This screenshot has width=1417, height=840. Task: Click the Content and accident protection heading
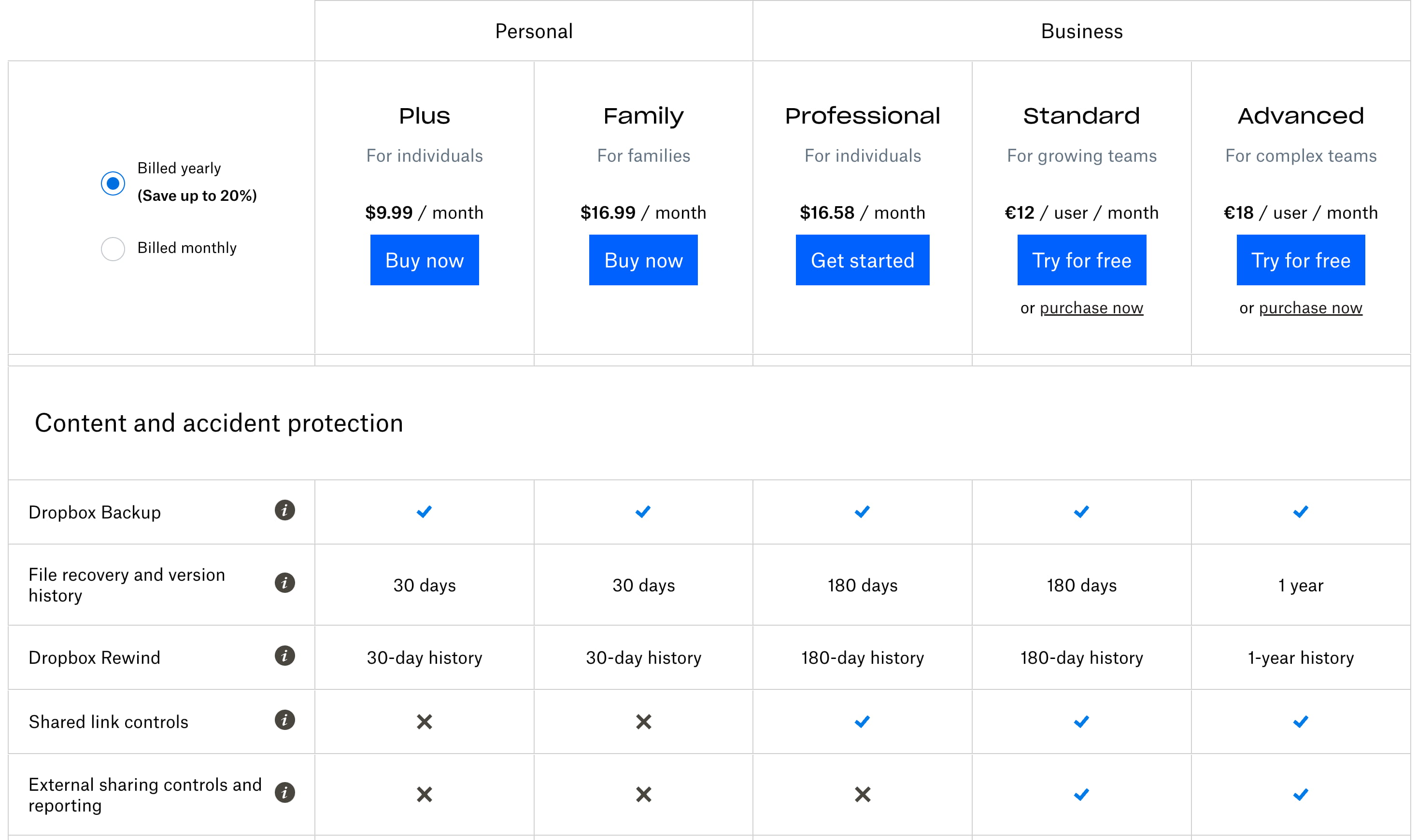coord(219,423)
